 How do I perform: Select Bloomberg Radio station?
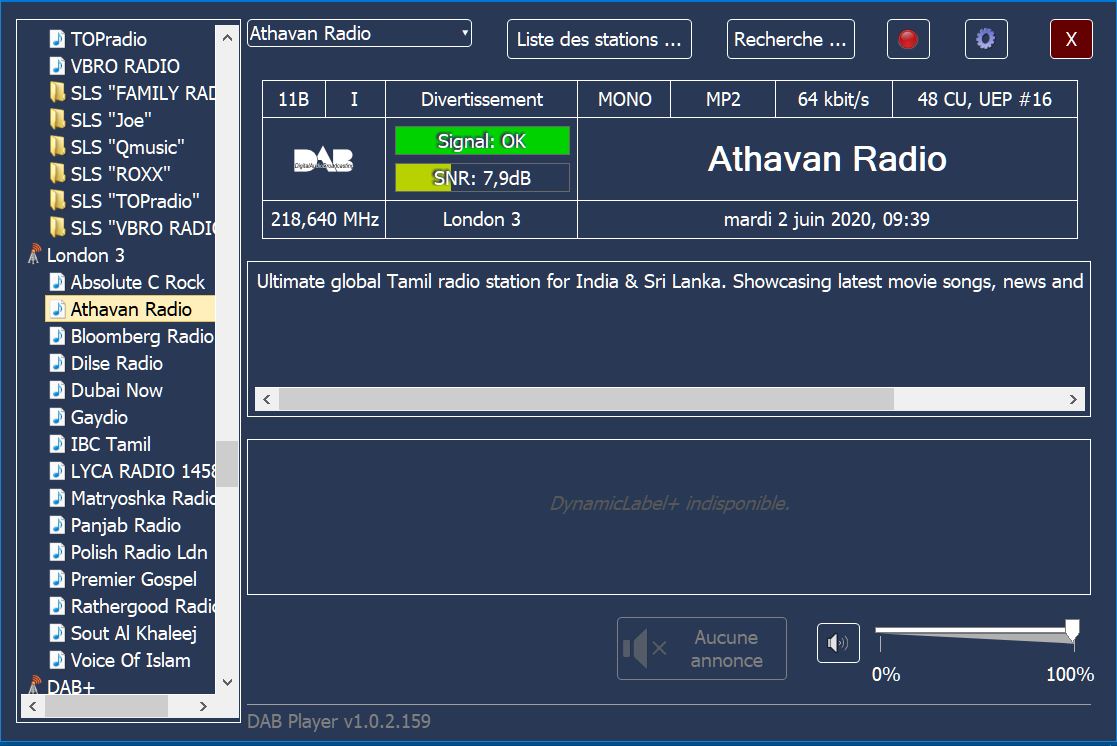[142, 336]
